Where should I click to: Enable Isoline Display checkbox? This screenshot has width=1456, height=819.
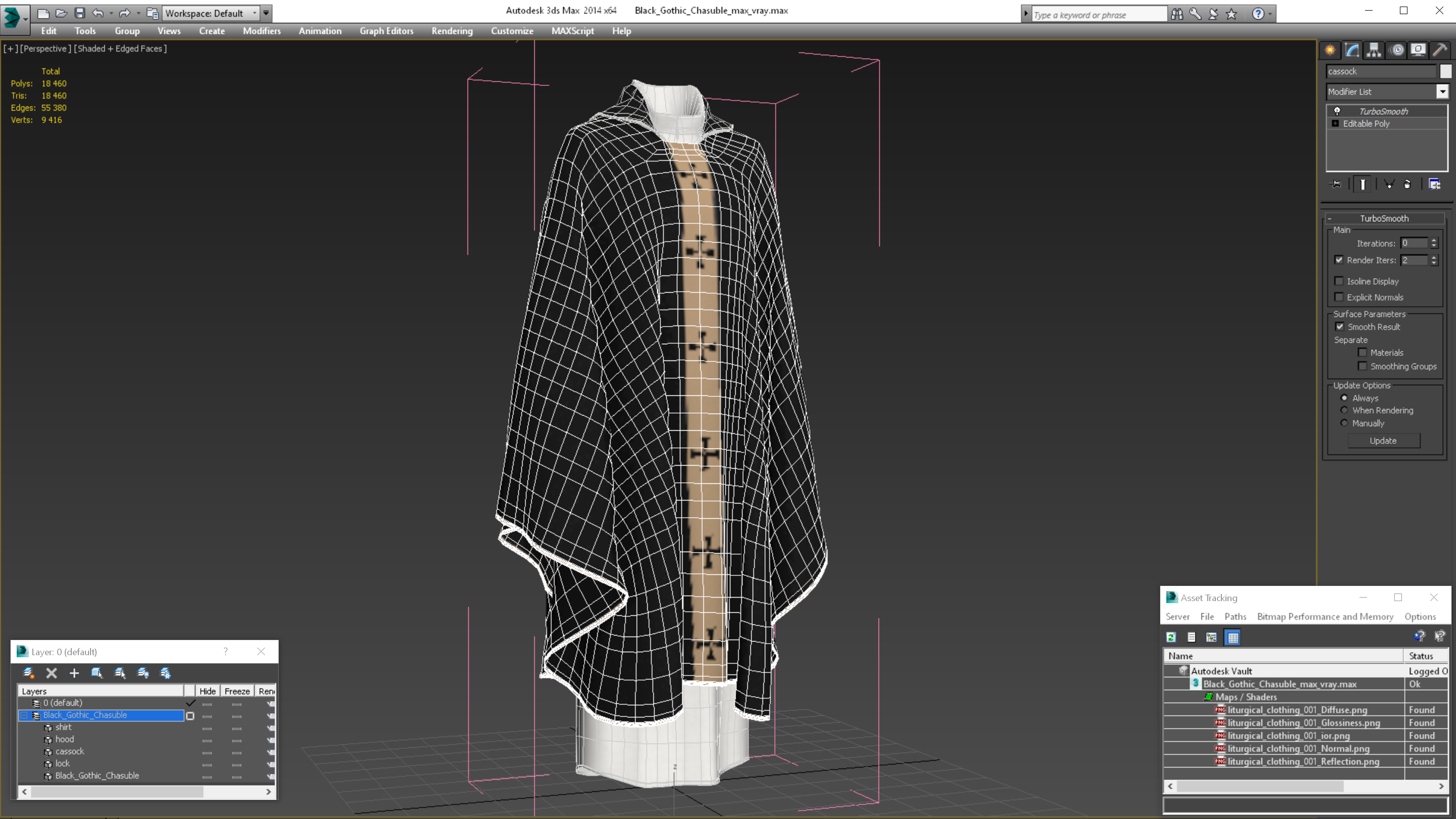coord(1339,281)
